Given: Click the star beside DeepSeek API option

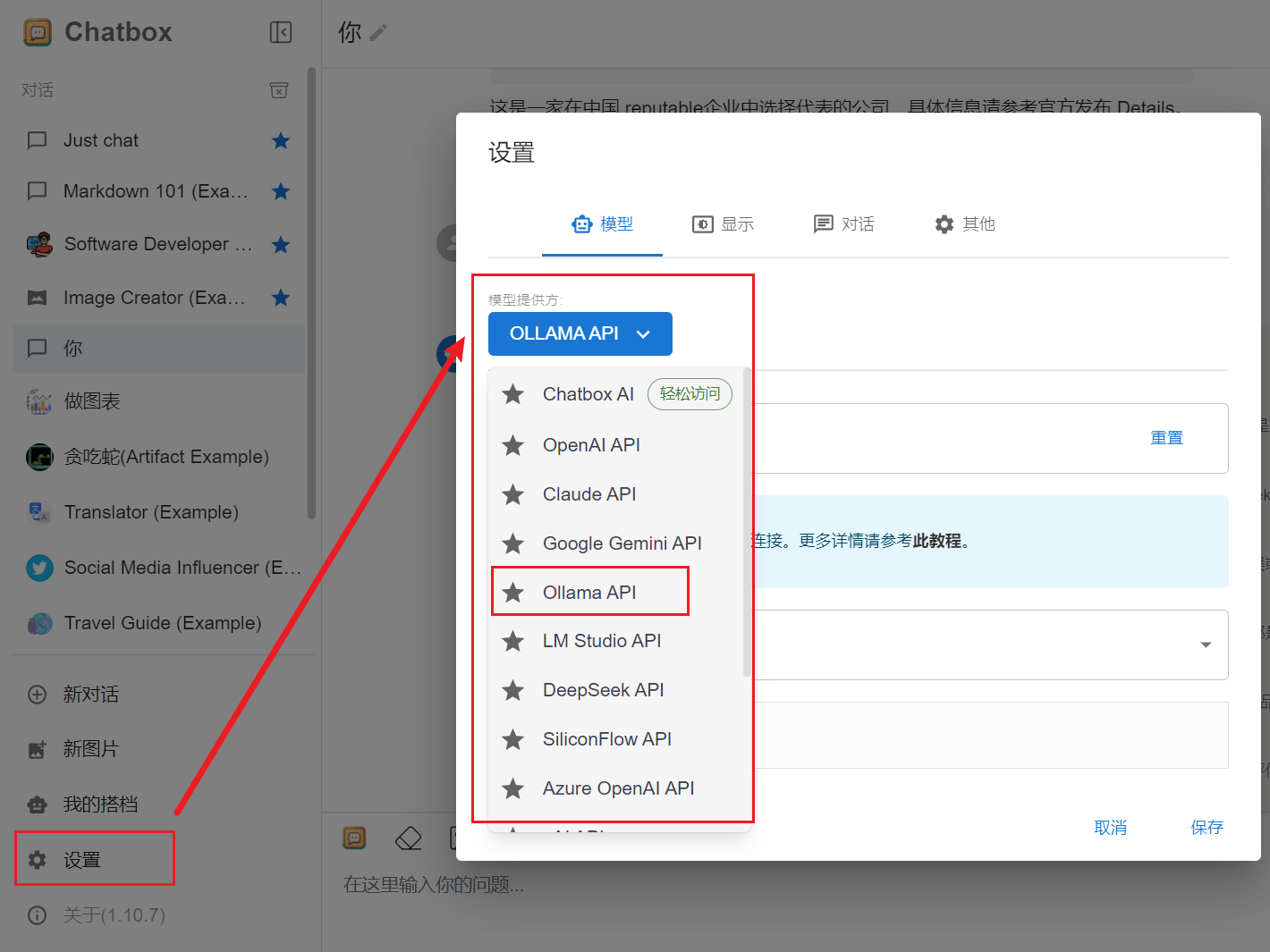Looking at the screenshot, I should coord(512,690).
